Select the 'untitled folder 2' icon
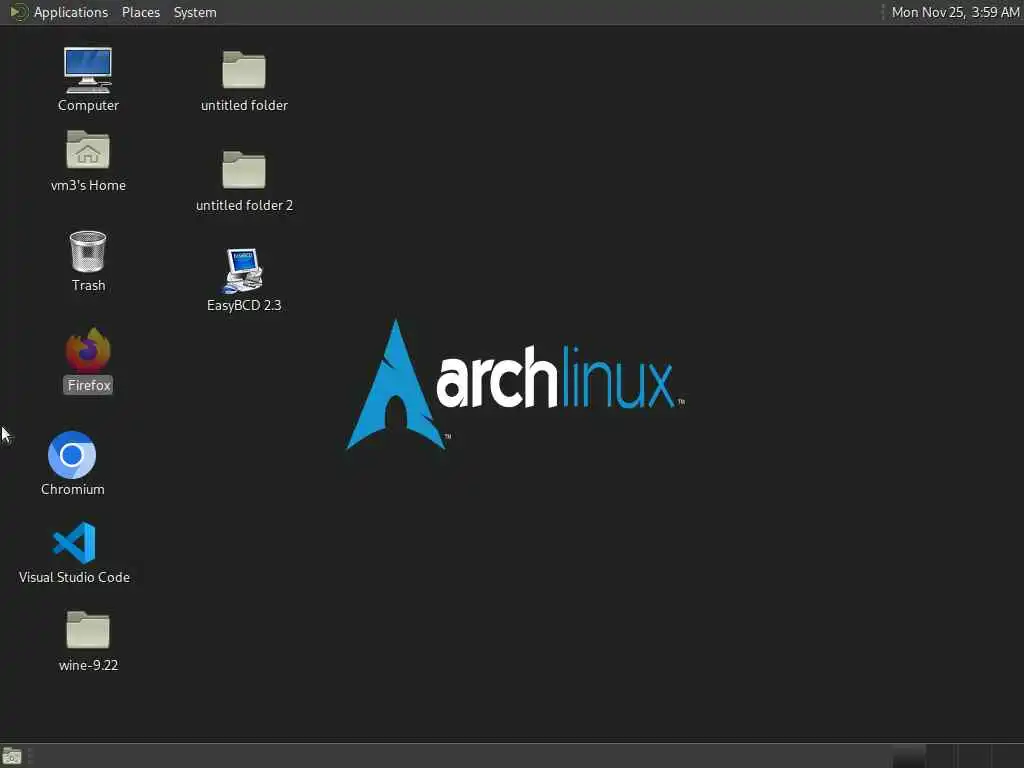Screen dimensions: 1024x768 pos(244,181)
